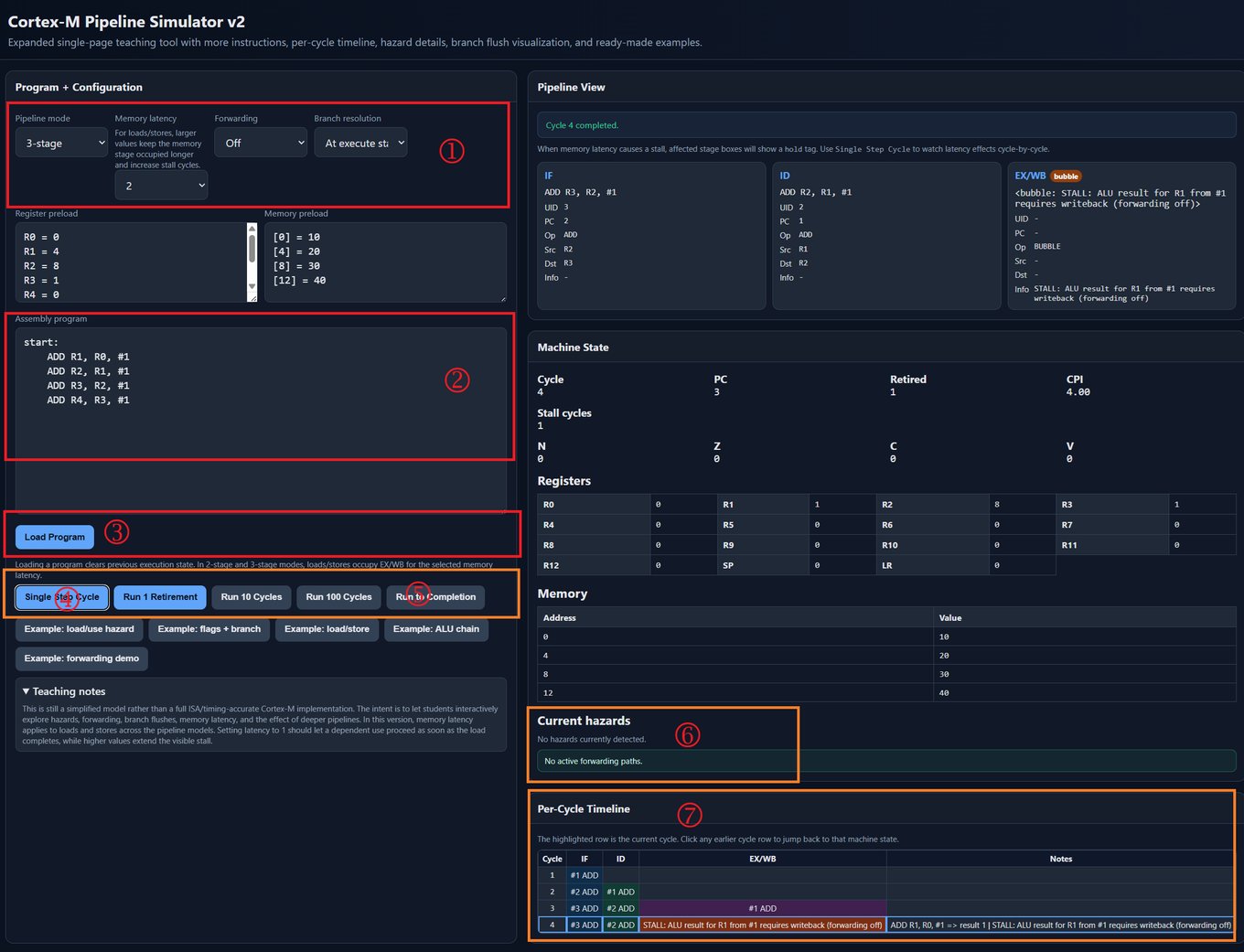The height and width of the screenshot is (952, 1244).
Task: Select the highlighted cycle 4 timeline row
Action: pyautogui.click(x=885, y=925)
